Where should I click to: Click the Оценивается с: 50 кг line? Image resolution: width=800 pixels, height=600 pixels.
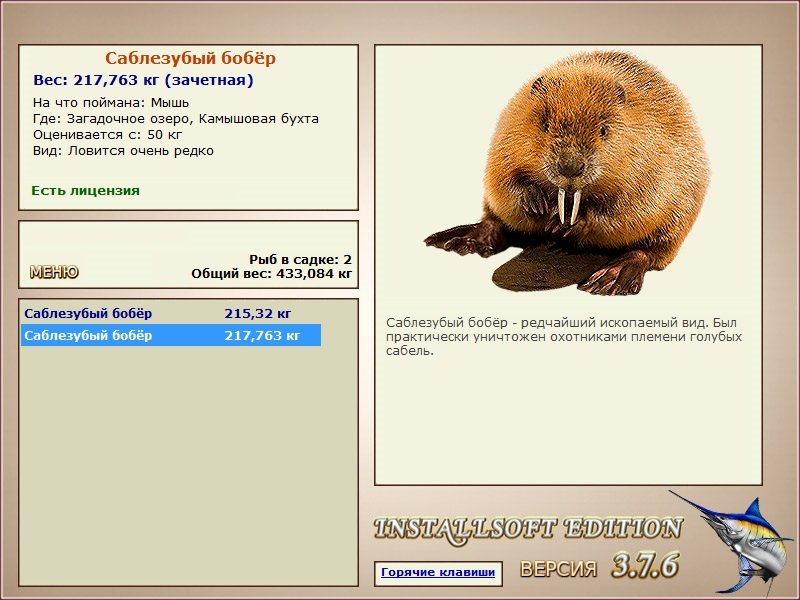coord(107,135)
